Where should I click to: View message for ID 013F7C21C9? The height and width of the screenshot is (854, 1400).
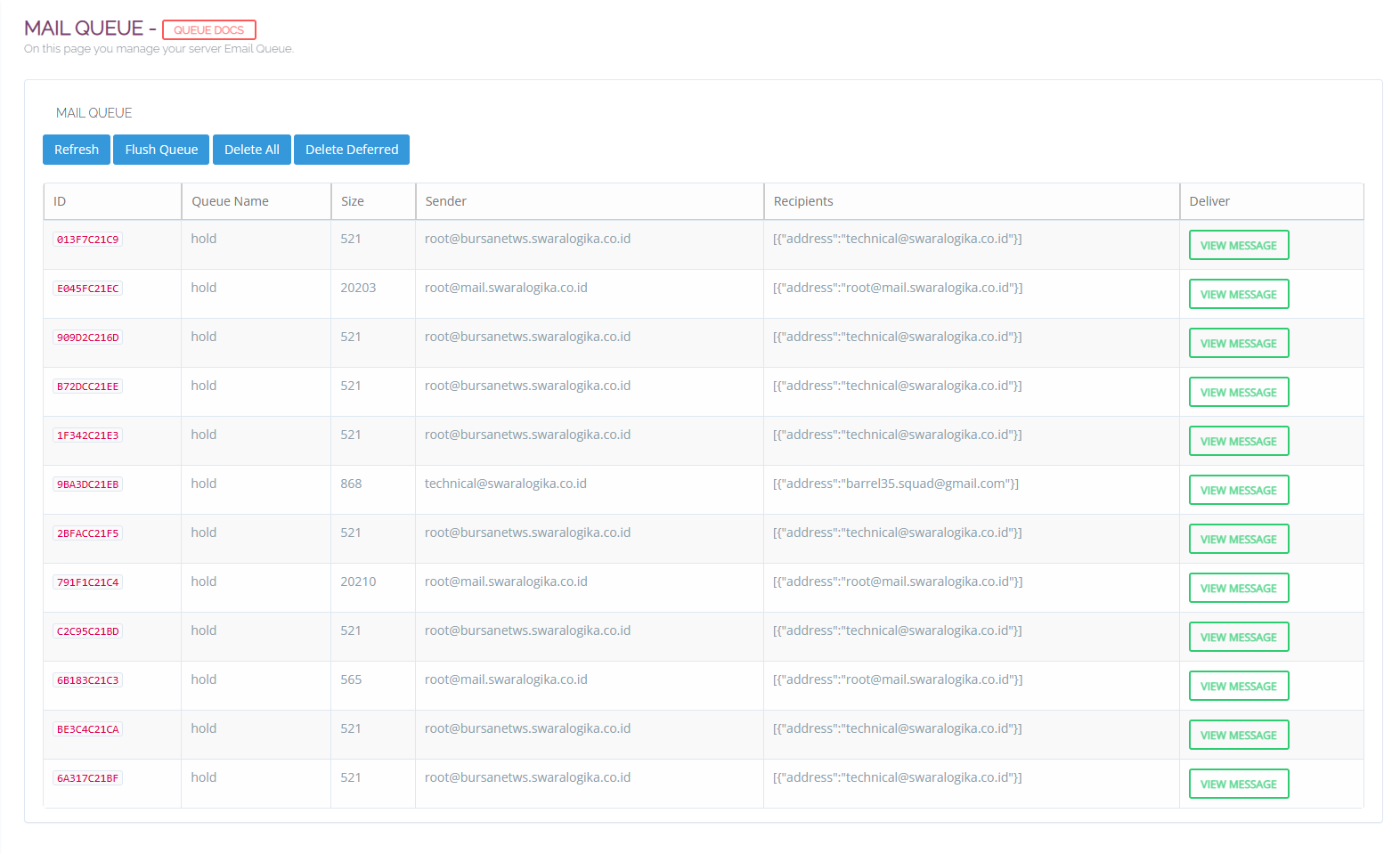[x=1239, y=245]
